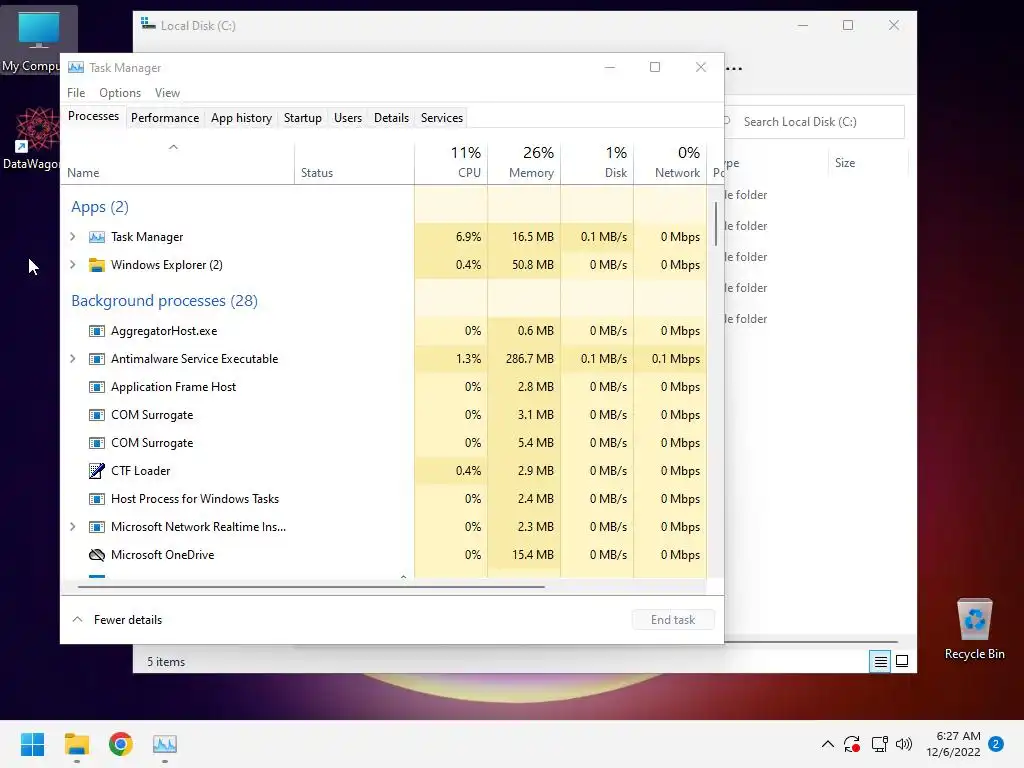The height and width of the screenshot is (768, 1024).
Task: Click the 5 items status text
Action: tap(166, 662)
